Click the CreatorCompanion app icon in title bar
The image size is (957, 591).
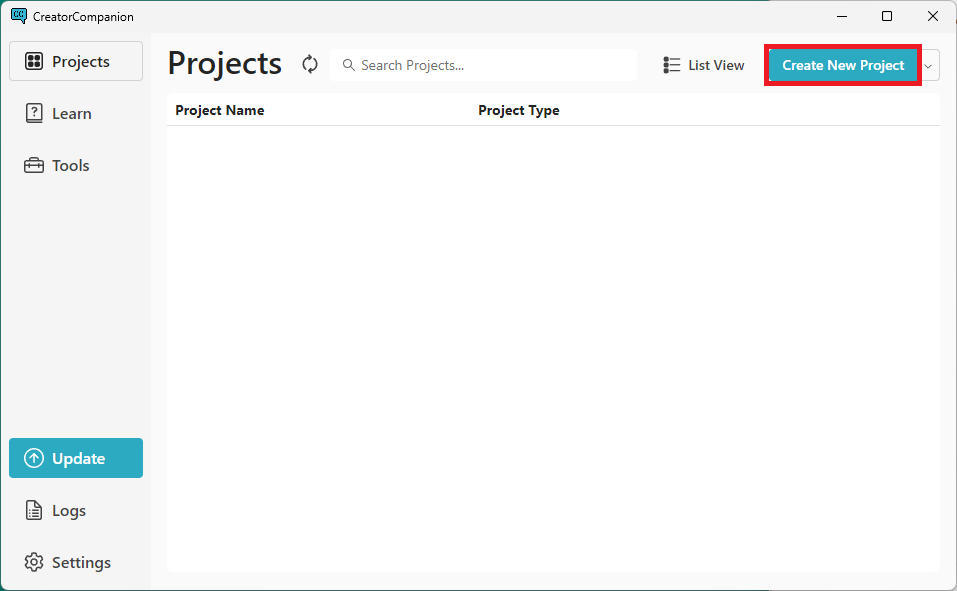click(18, 16)
